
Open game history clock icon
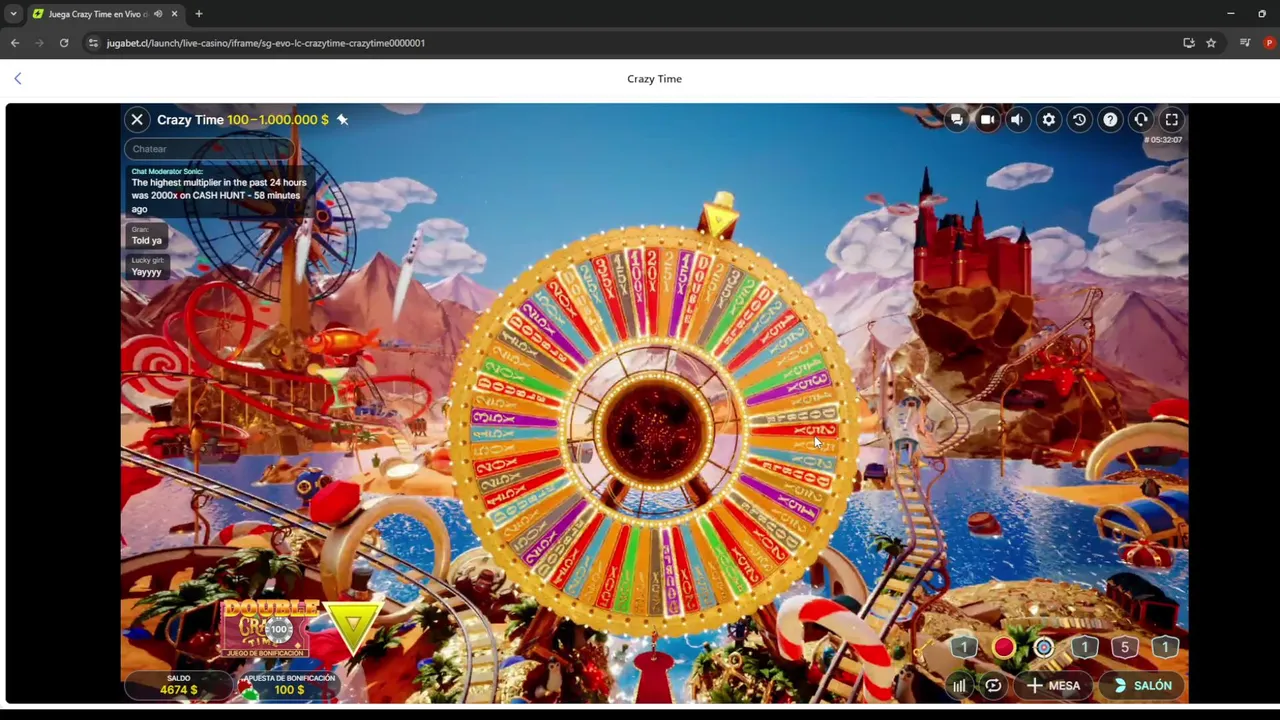(1079, 119)
